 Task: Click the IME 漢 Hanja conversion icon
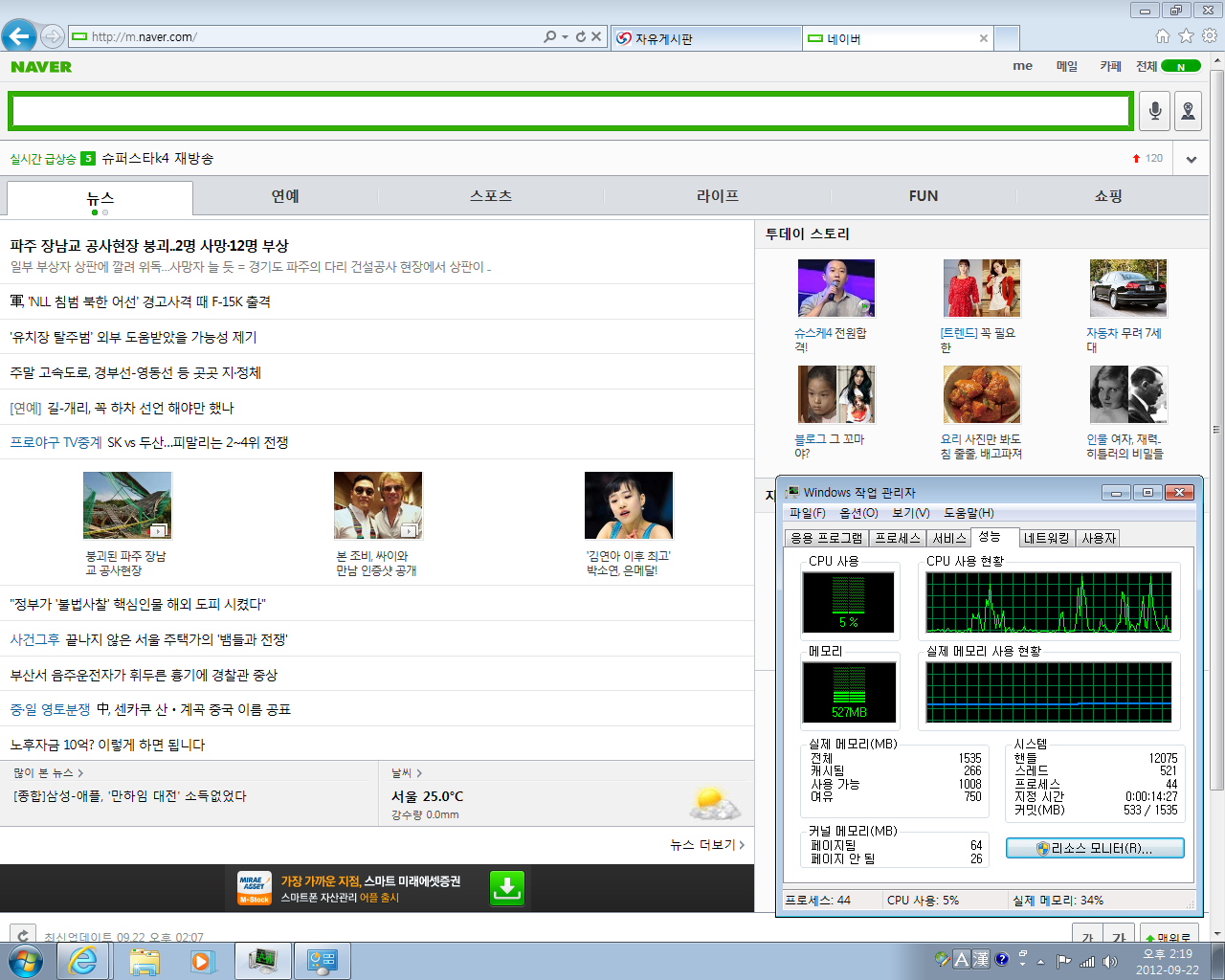(981, 959)
